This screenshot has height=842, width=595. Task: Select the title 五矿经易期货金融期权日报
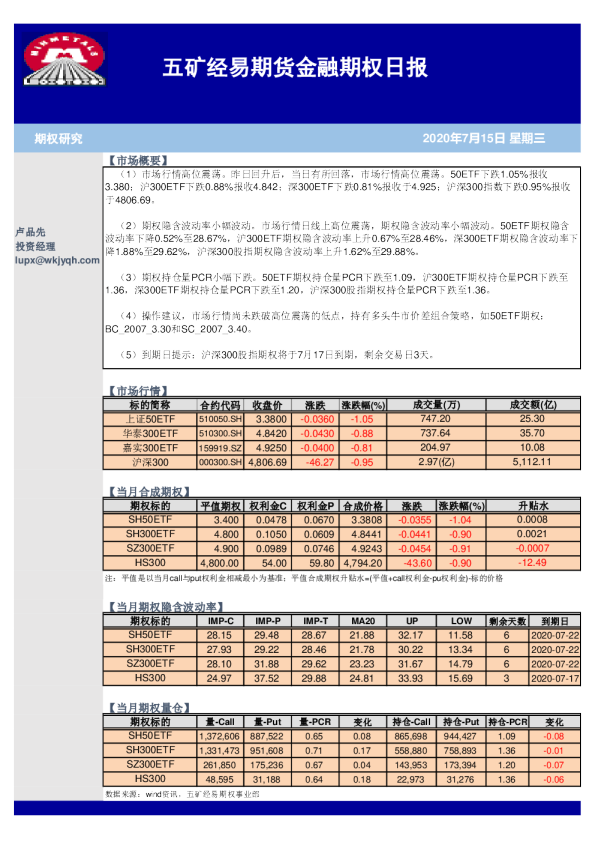coord(295,68)
